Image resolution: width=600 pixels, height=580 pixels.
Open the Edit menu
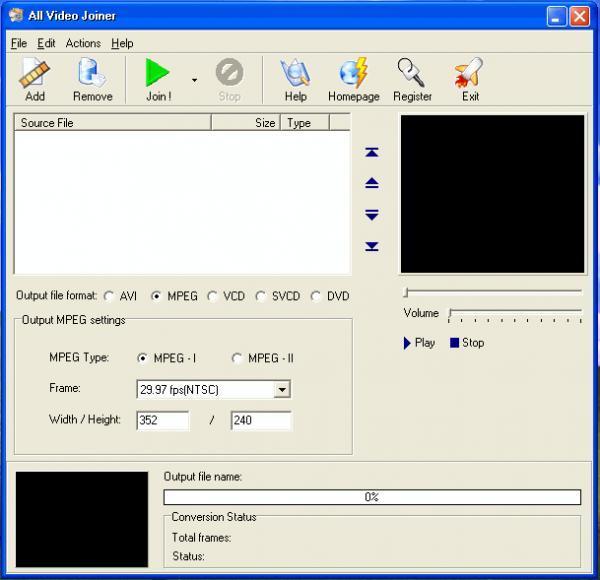(x=46, y=43)
